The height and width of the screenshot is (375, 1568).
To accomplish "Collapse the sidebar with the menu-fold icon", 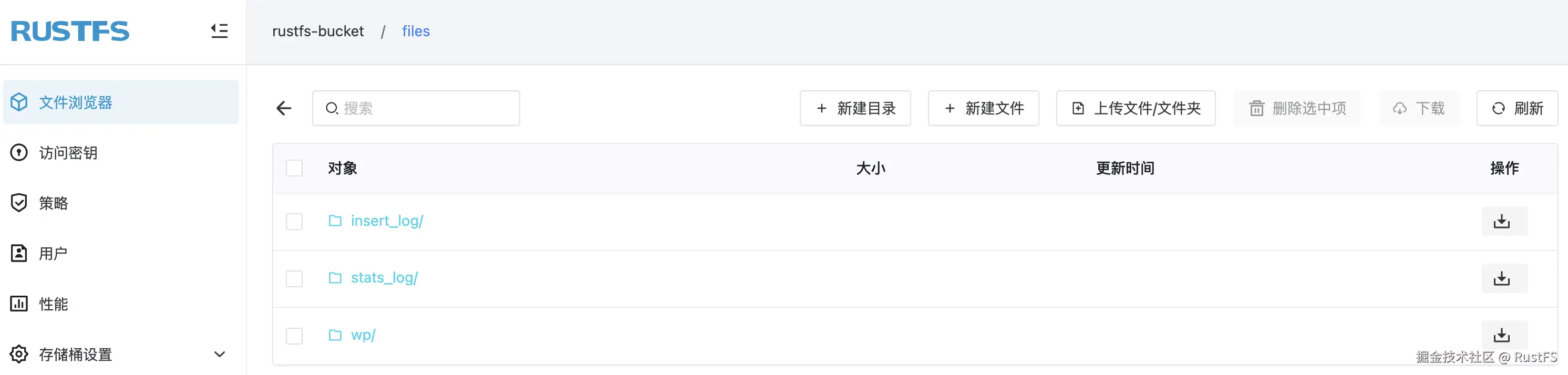I will (x=219, y=31).
